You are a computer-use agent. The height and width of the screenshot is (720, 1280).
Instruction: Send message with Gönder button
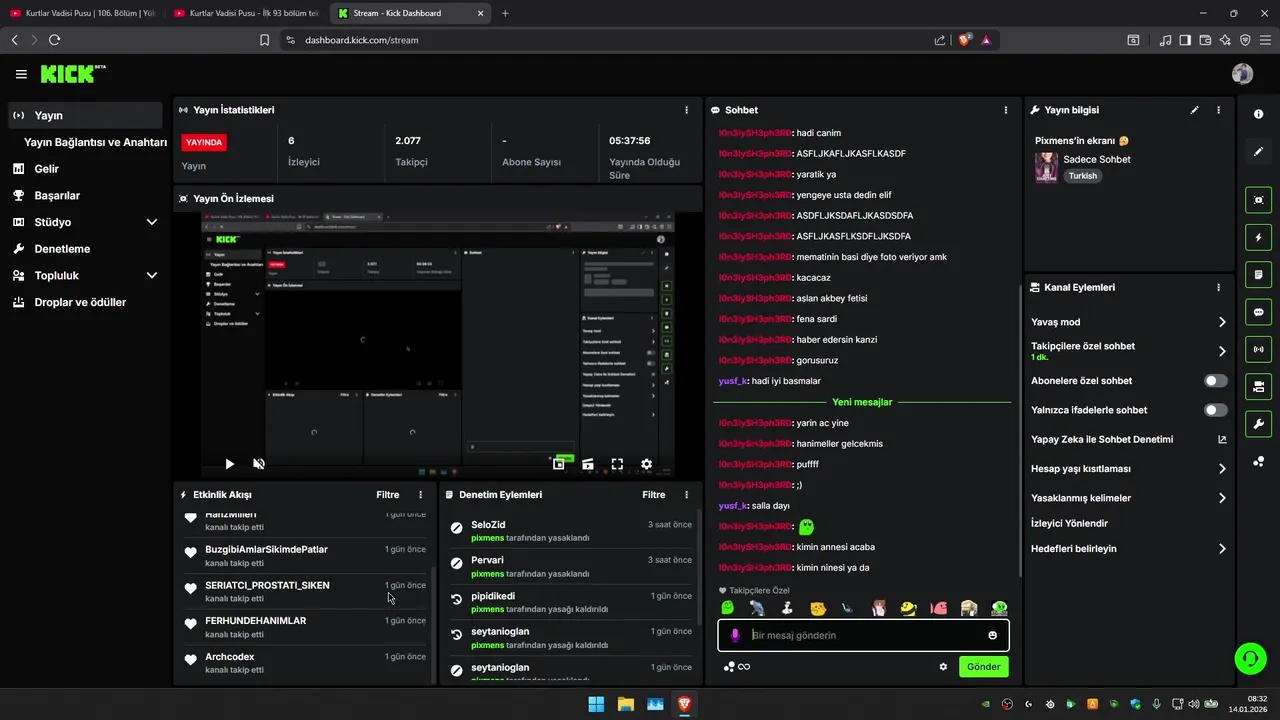(x=983, y=667)
